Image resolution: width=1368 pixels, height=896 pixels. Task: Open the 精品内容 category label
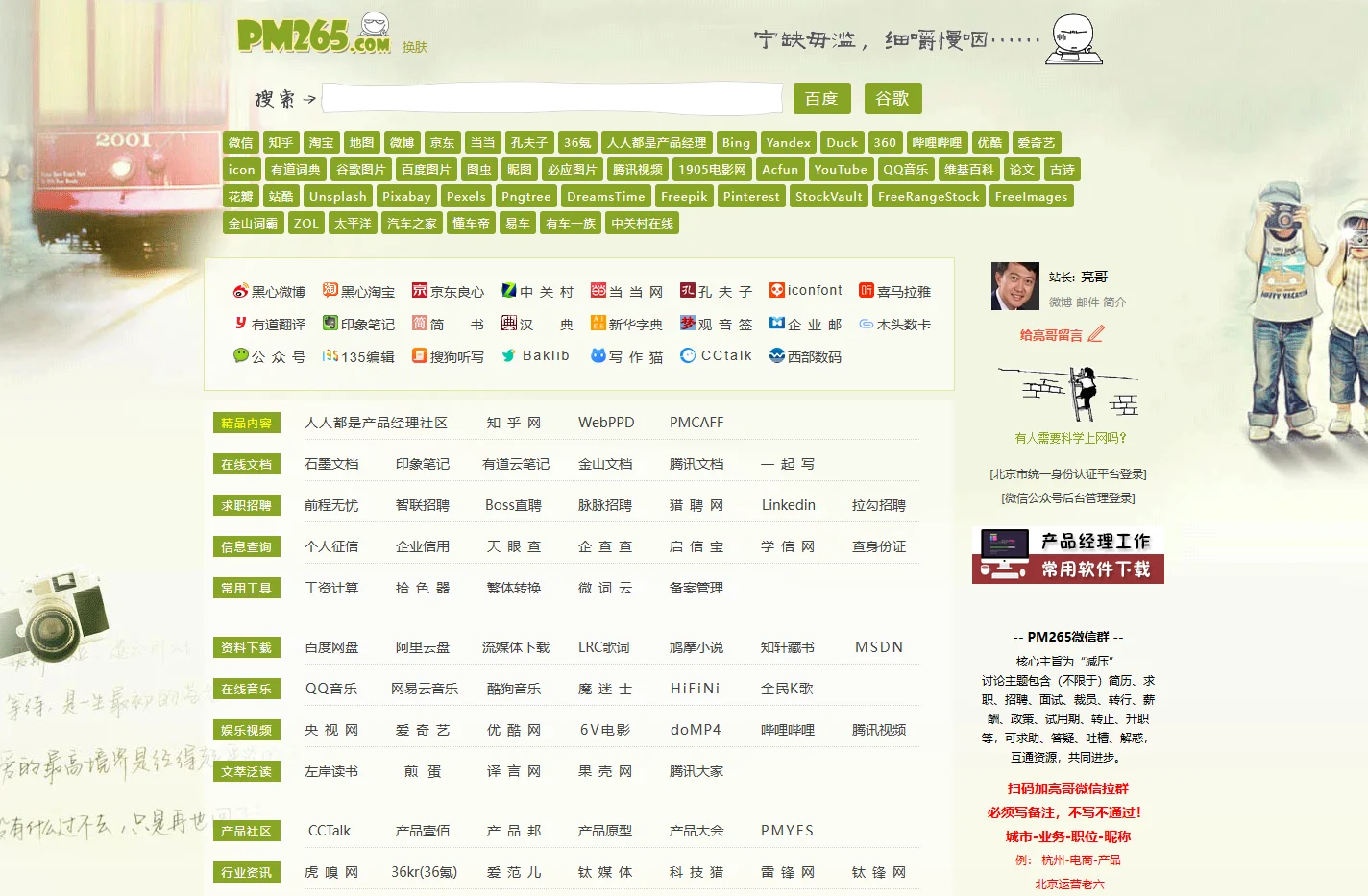pyautogui.click(x=247, y=423)
